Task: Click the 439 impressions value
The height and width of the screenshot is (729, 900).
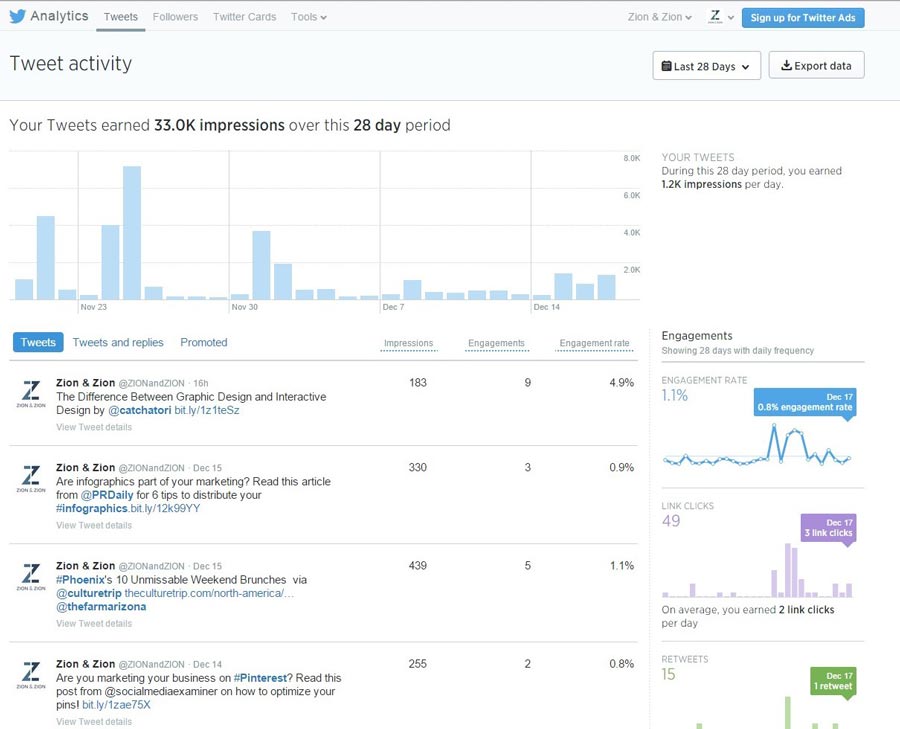Action: coord(418,566)
